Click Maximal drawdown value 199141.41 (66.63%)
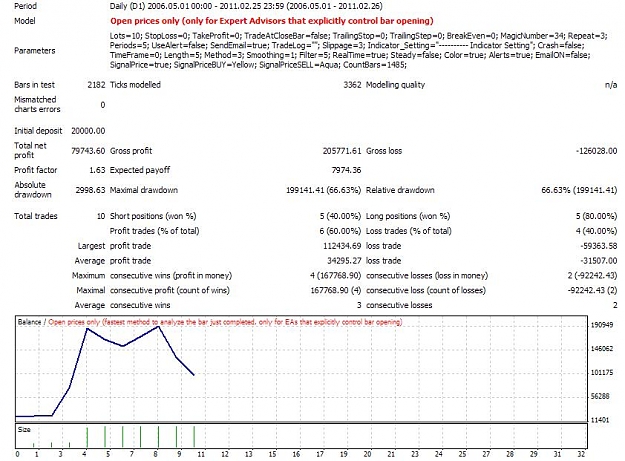 (x=324, y=190)
